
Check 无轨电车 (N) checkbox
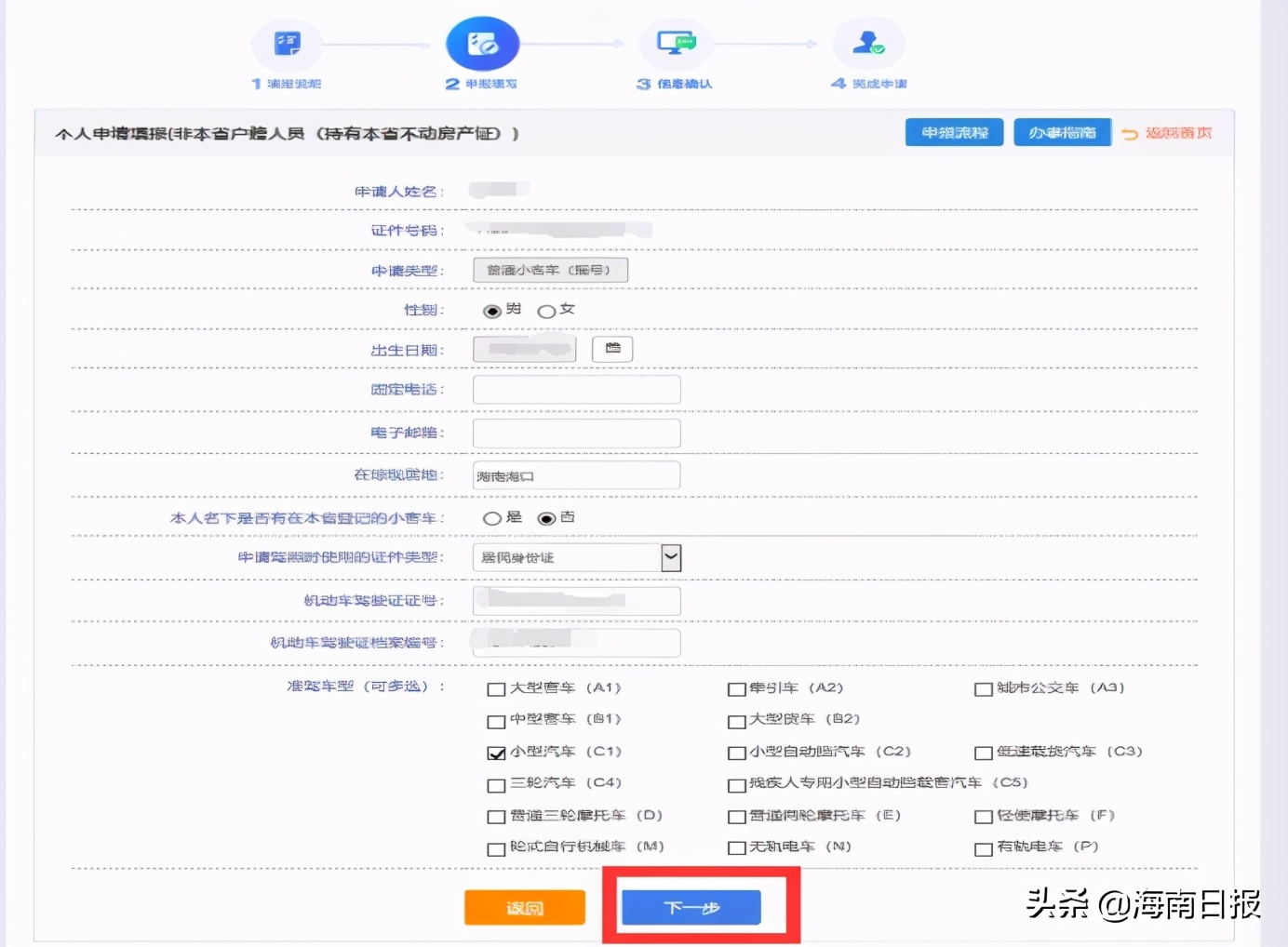[737, 848]
